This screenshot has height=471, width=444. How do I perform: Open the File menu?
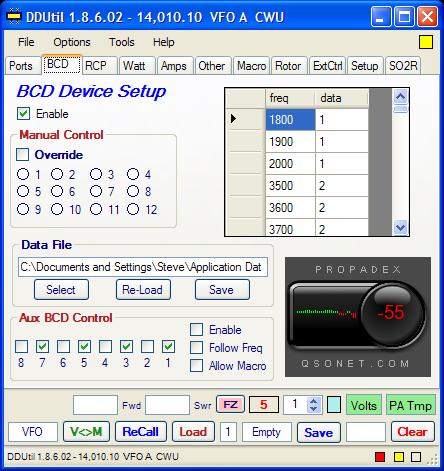[x=26, y=42]
